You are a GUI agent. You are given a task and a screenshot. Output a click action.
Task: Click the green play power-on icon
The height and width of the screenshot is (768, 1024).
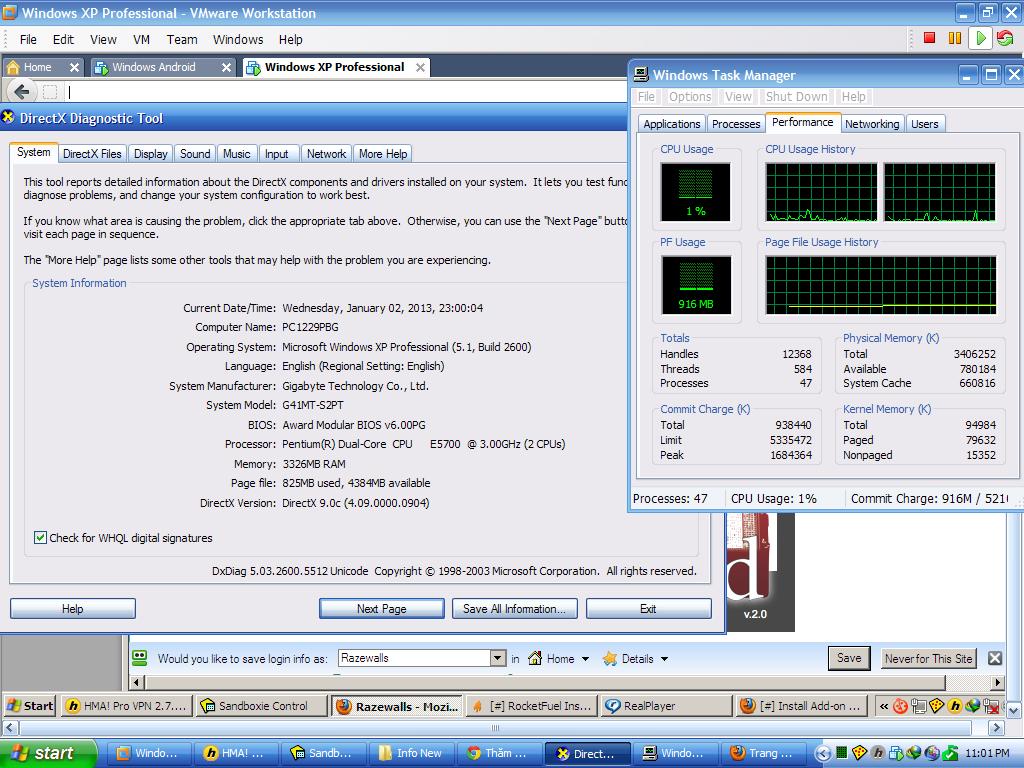point(980,38)
